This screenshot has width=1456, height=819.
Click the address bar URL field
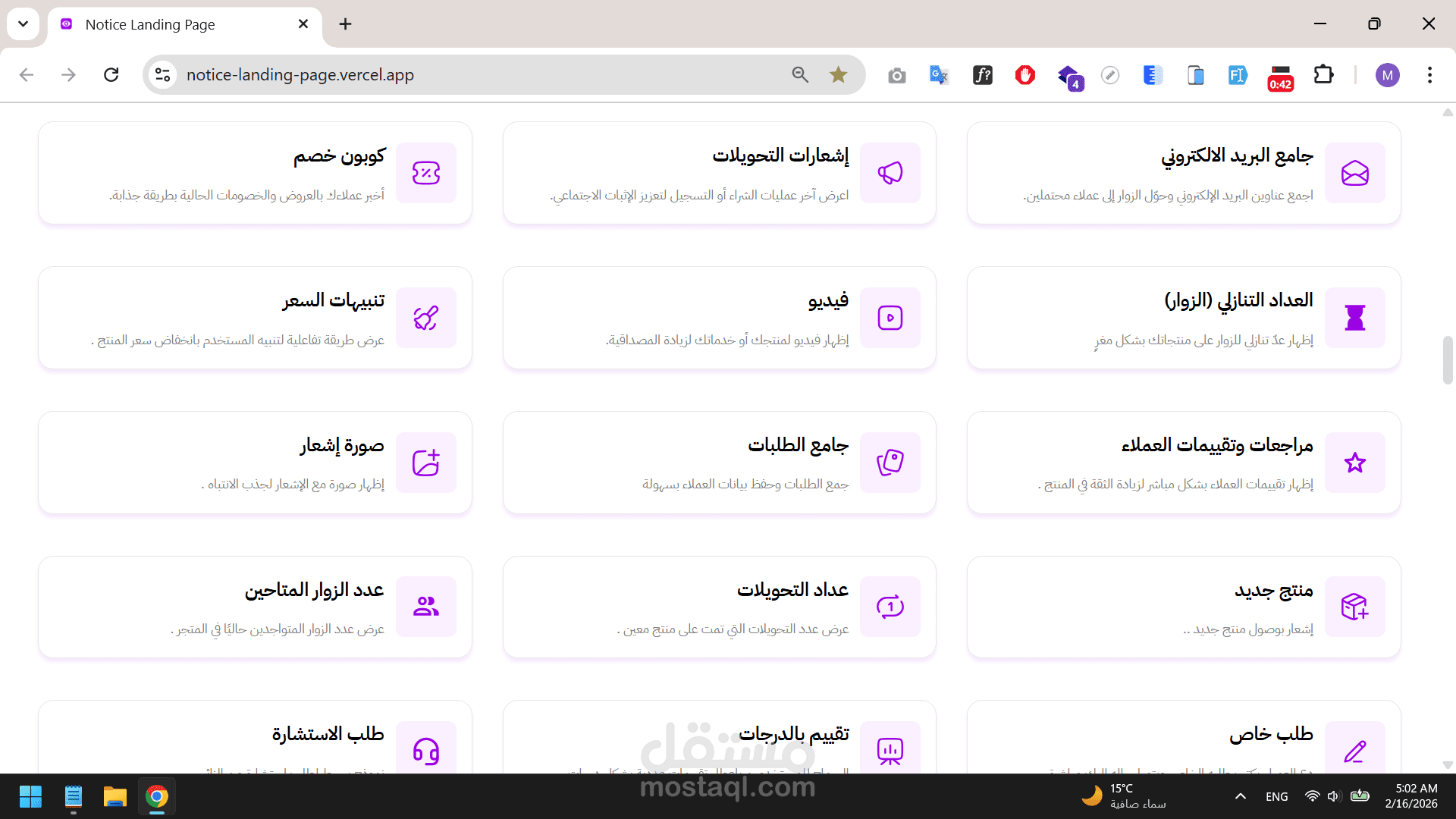tap(300, 75)
